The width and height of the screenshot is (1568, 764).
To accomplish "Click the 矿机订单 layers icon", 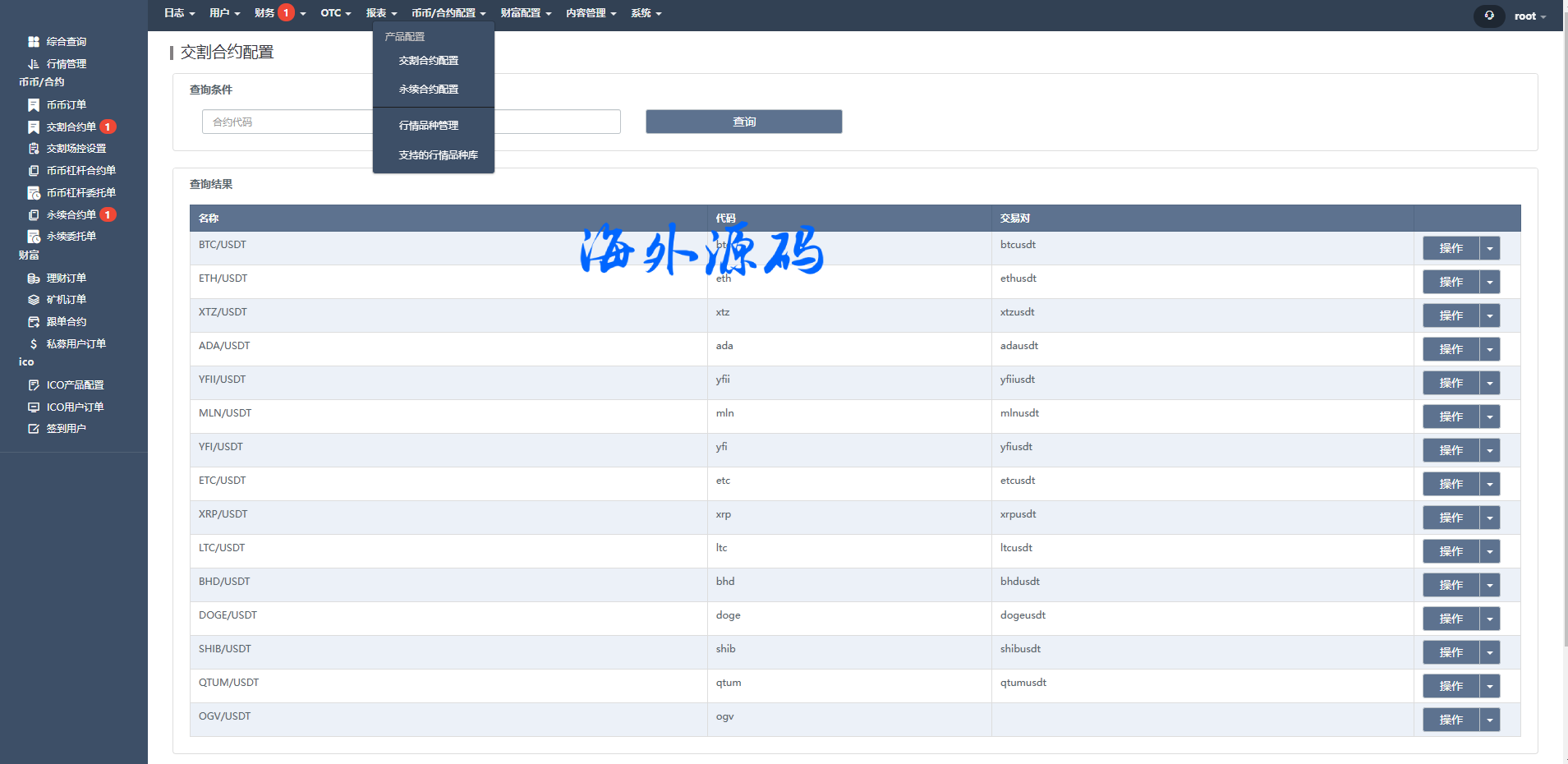I will pyautogui.click(x=34, y=300).
